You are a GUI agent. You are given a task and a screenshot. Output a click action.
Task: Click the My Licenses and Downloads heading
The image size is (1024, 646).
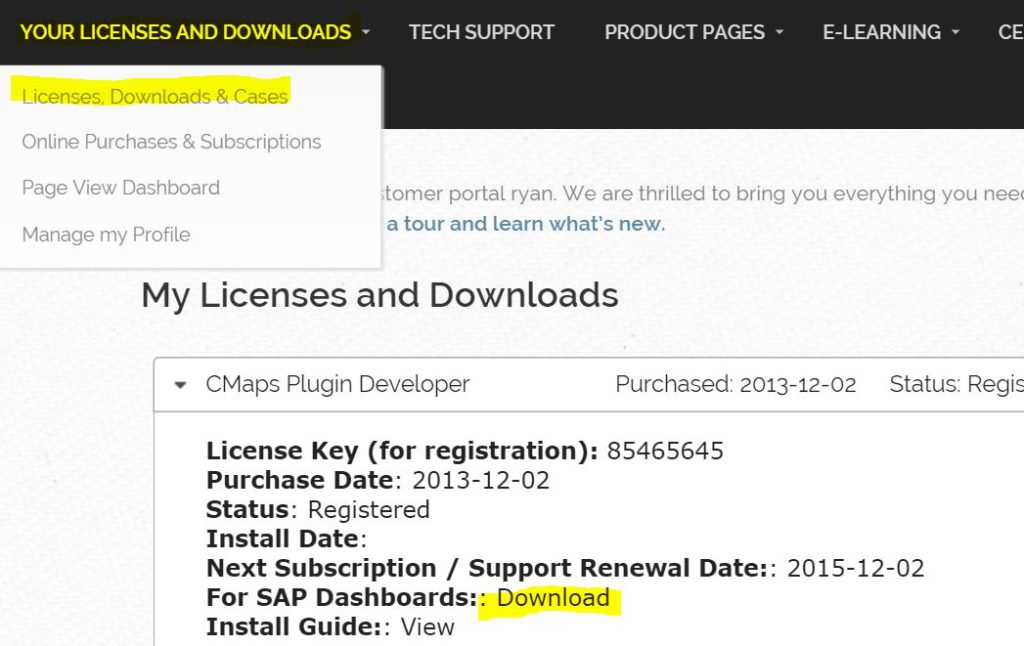pyautogui.click(x=379, y=295)
